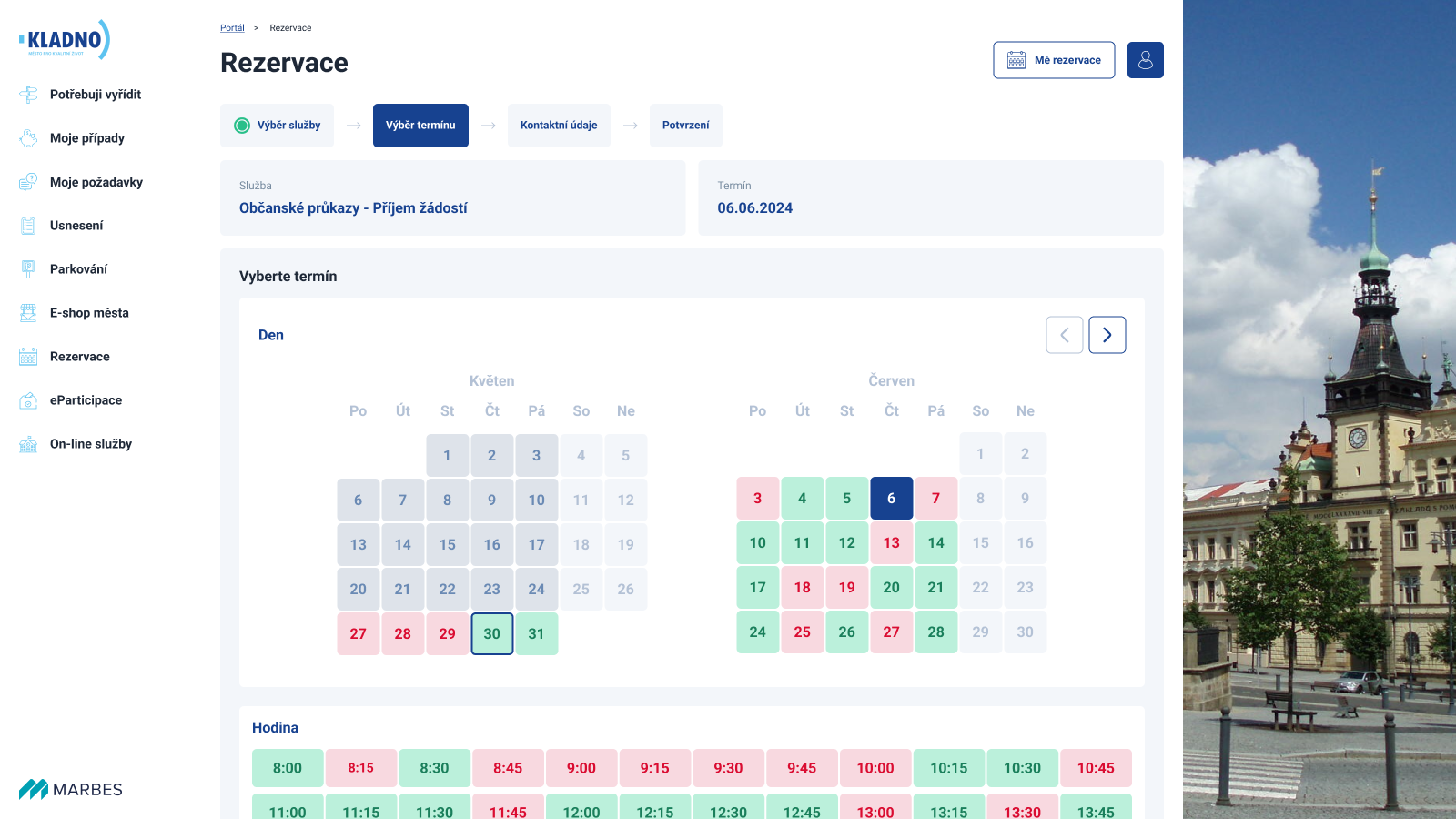The height and width of the screenshot is (819, 1456).
Task: Choose the 8:00 time slot
Action: (x=288, y=768)
